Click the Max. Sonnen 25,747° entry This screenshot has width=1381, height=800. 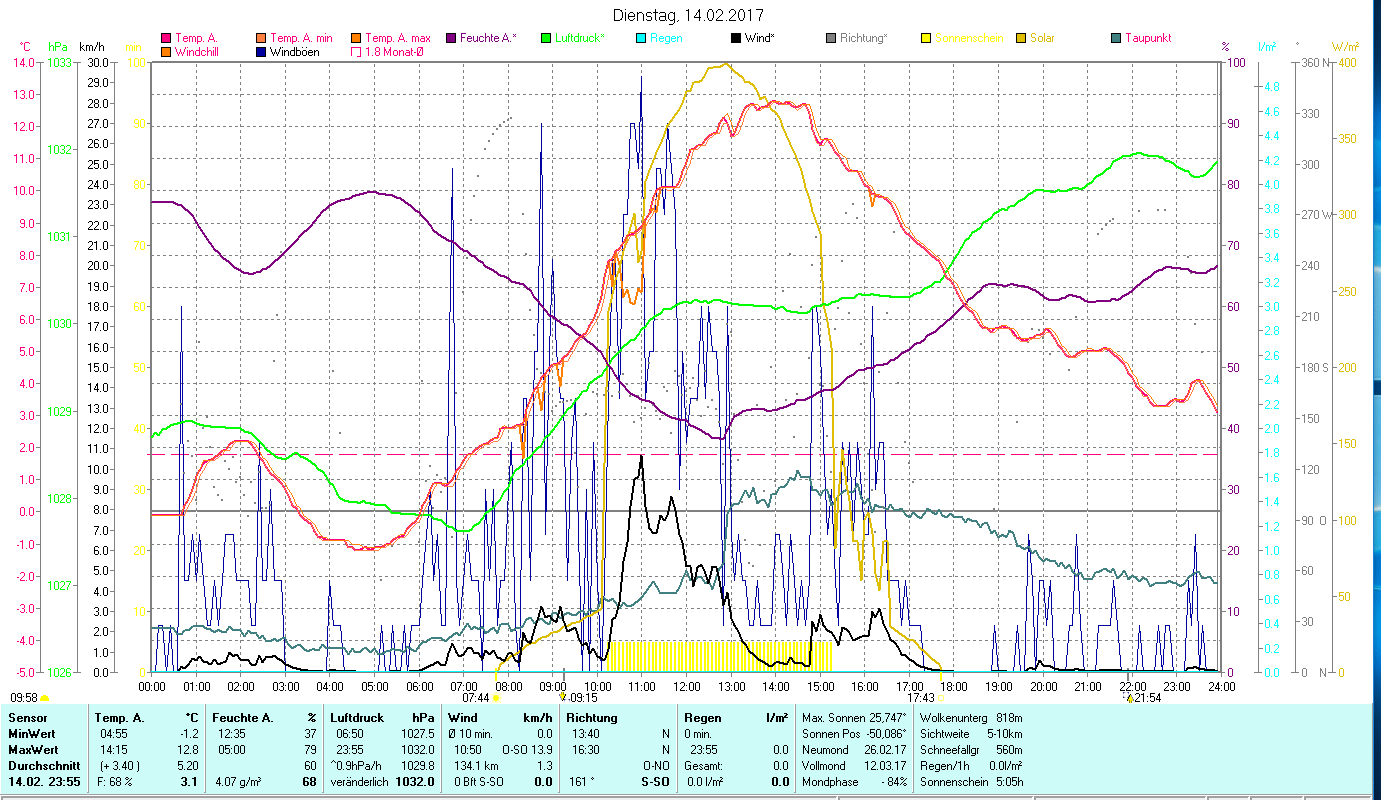coord(855,717)
